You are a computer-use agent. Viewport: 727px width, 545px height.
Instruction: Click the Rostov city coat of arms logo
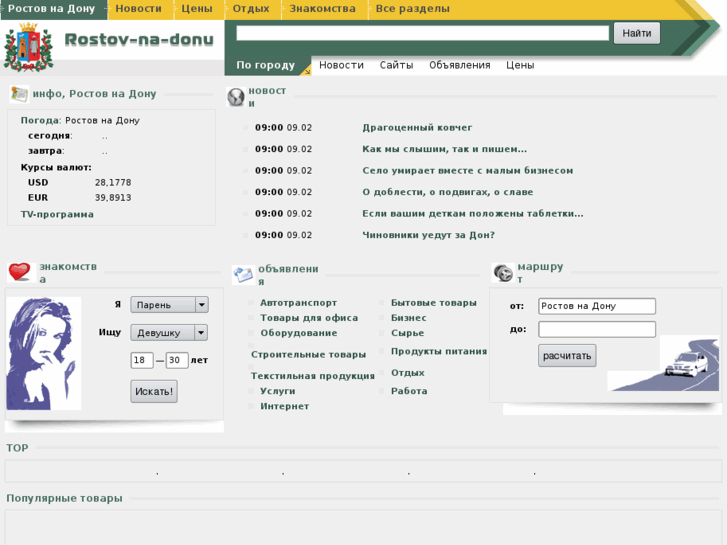(28, 47)
